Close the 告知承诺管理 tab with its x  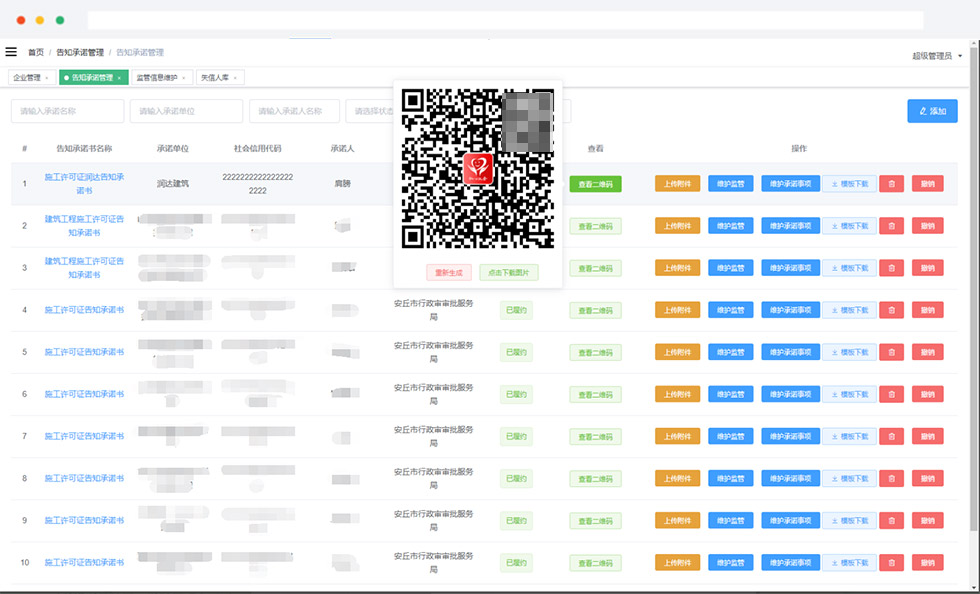click(119, 78)
